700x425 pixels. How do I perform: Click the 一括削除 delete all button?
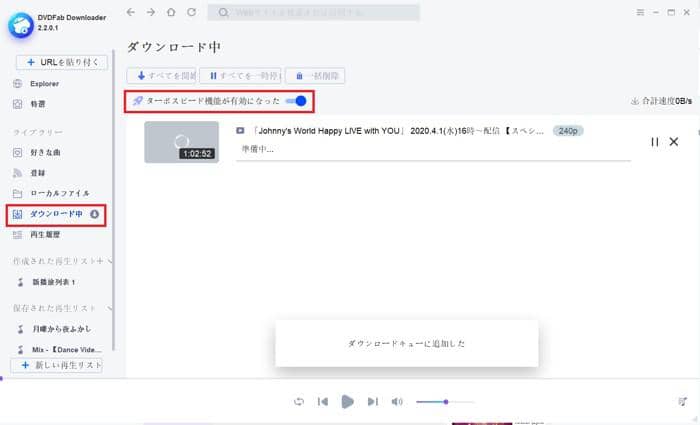point(315,76)
